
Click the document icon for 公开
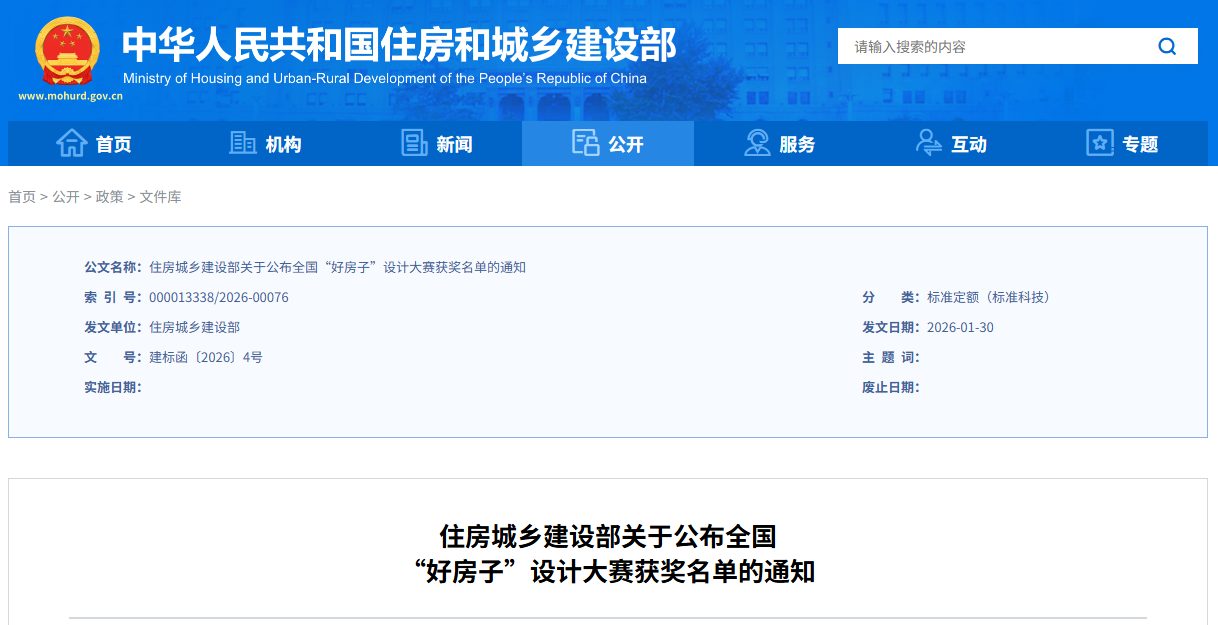point(585,144)
